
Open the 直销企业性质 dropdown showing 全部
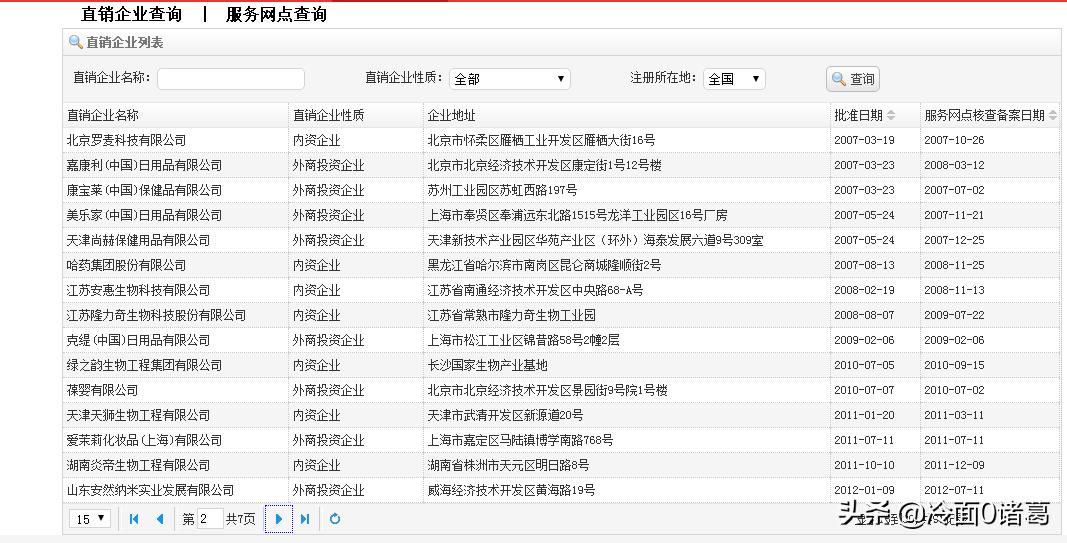tap(510, 79)
